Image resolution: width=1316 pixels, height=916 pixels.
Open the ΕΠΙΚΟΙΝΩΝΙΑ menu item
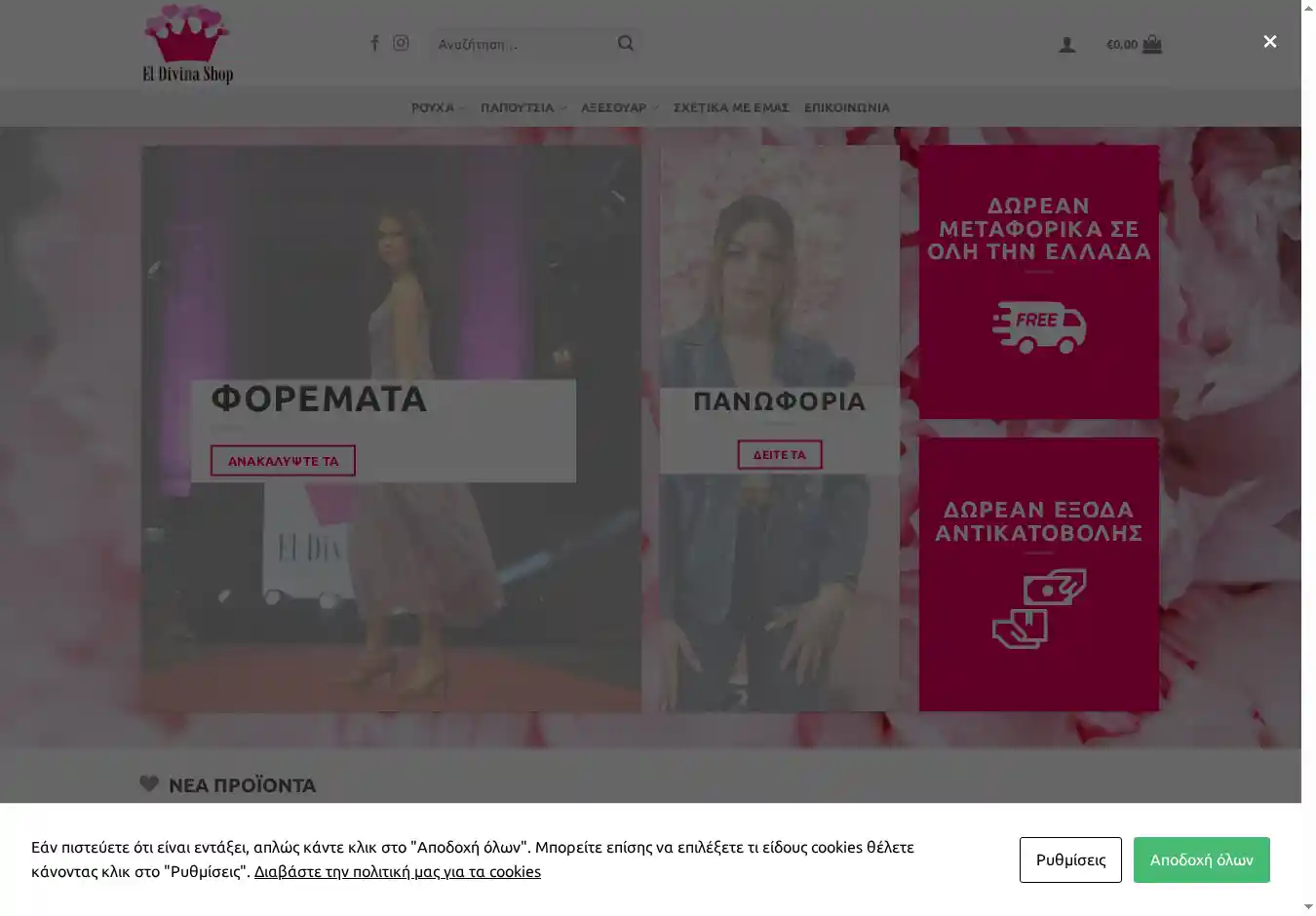click(x=846, y=108)
